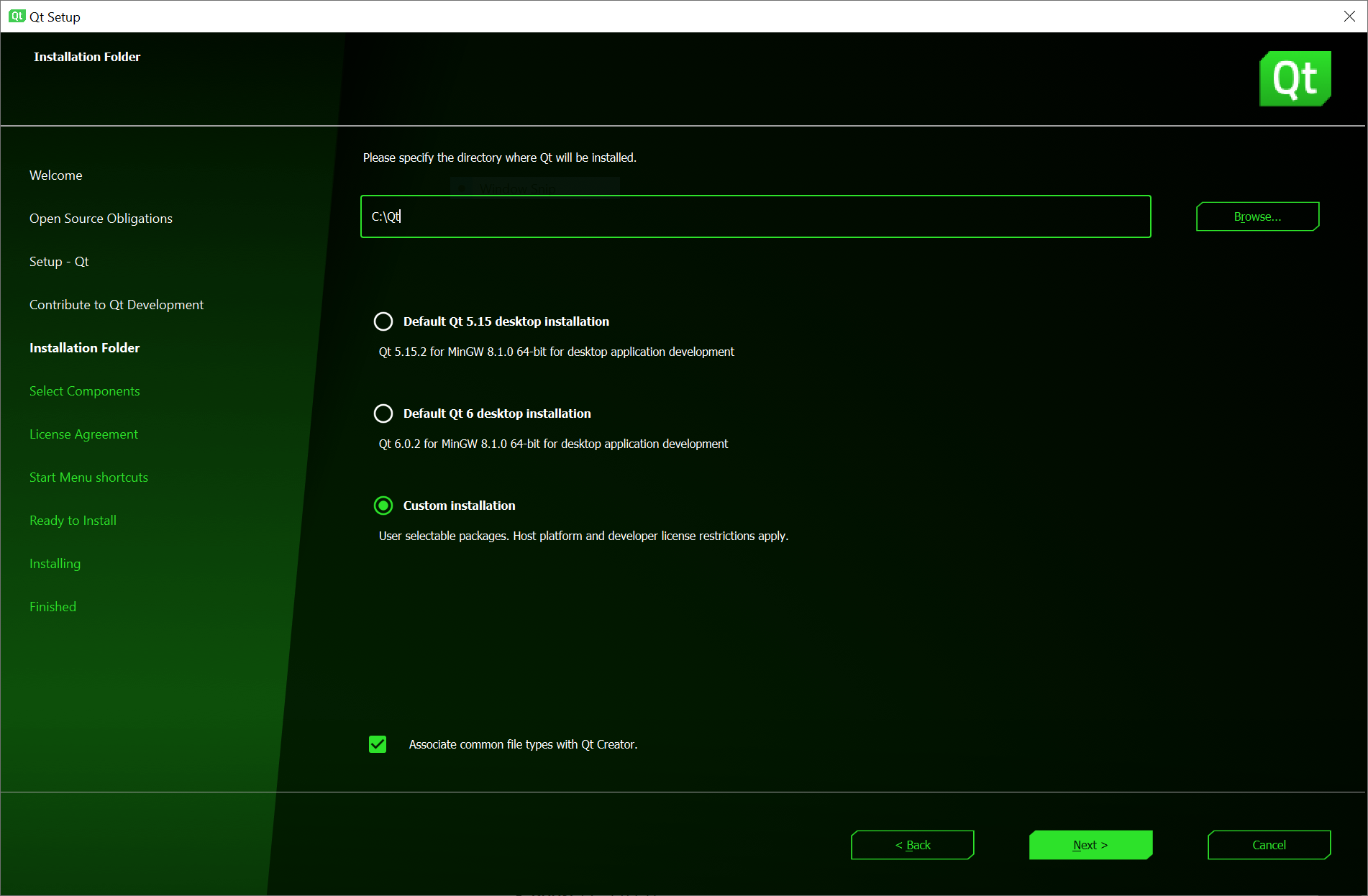1368x896 pixels.
Task: Go back with the Back button
Action: tap(912, 845)
